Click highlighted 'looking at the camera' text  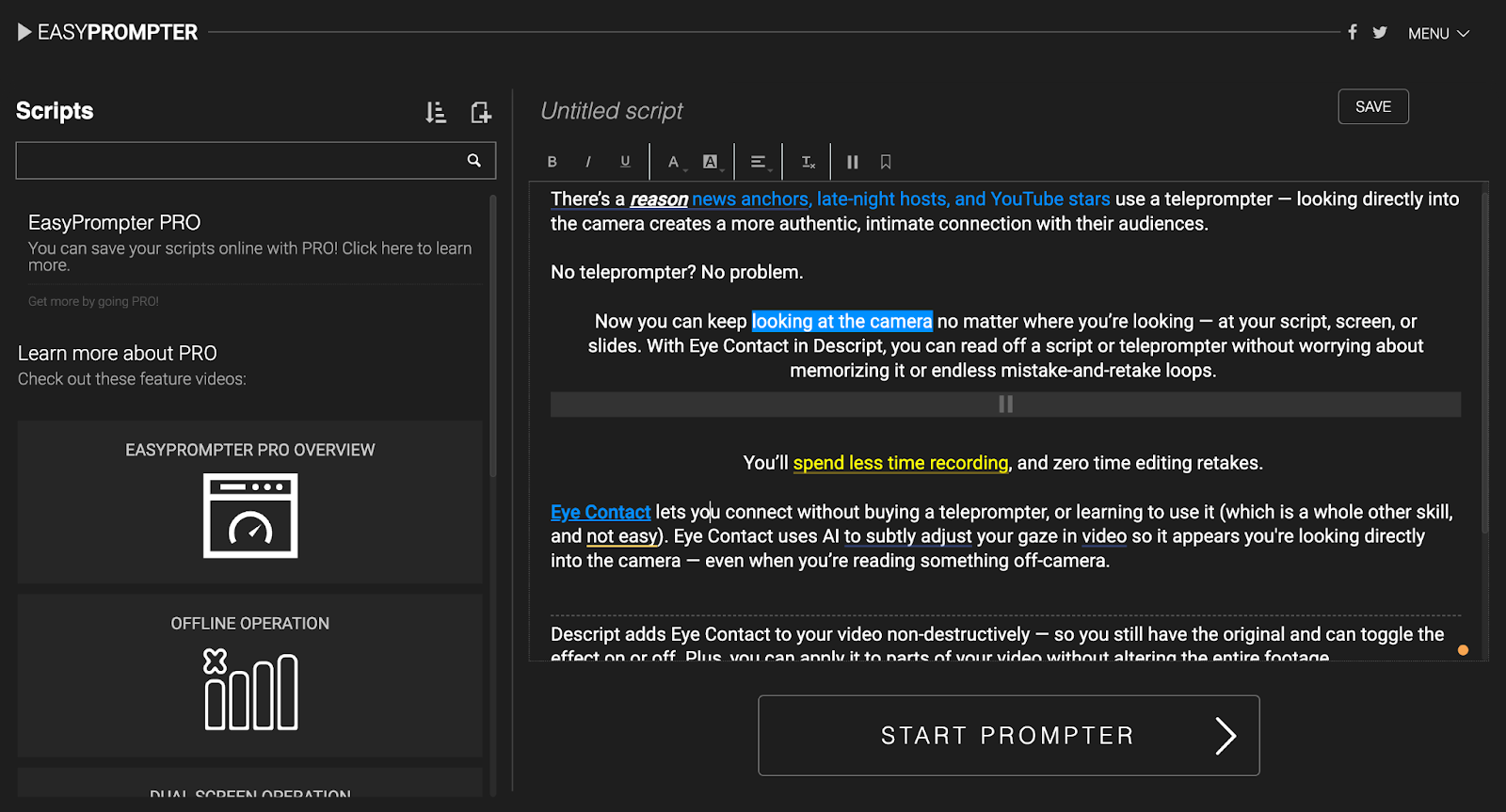coord(841,322)
